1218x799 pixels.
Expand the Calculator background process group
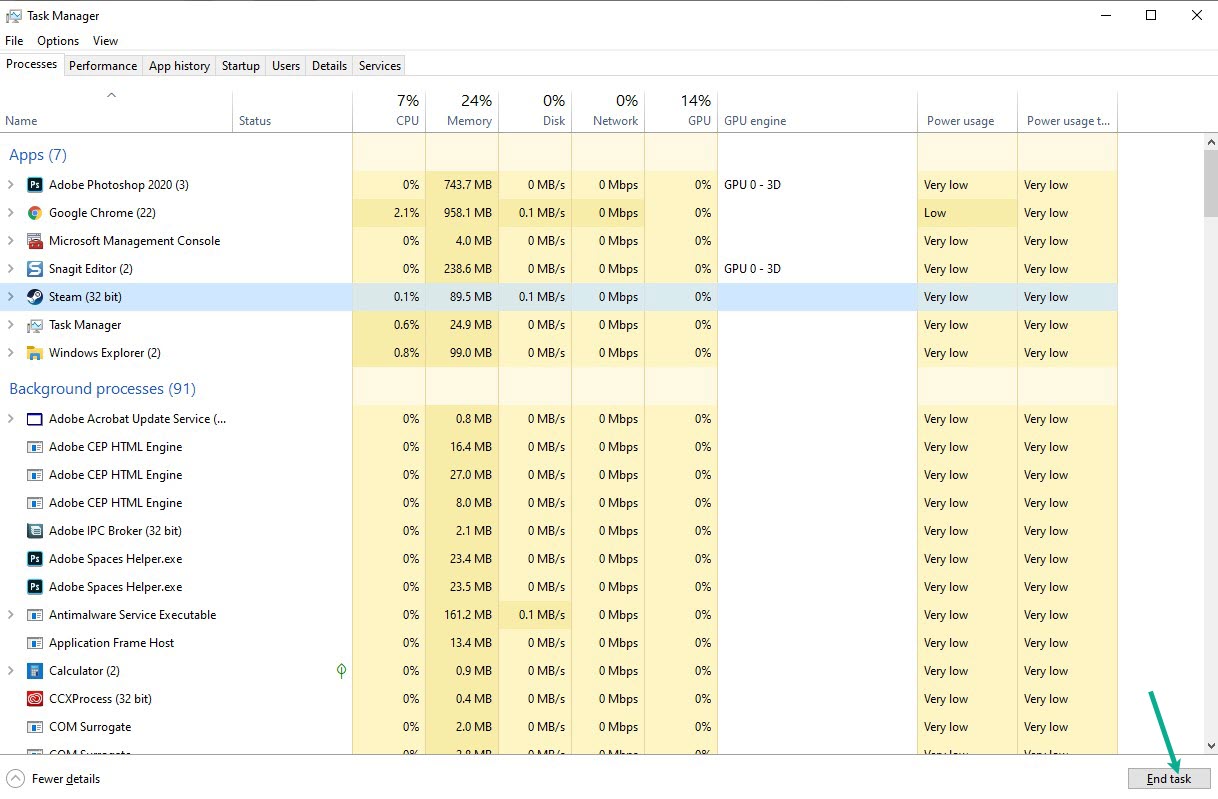11,671
